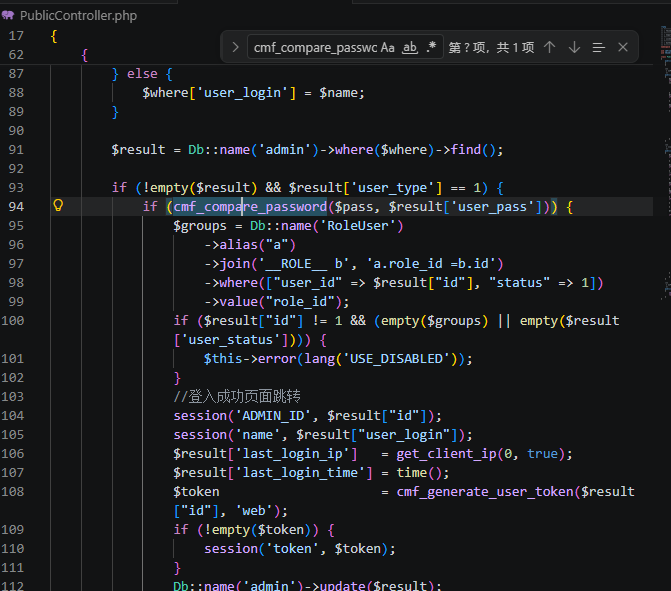The height and width of the screenshot is (591, 671).
Task: Click the cmf_compare_password function call
Action: pos(250,207)
